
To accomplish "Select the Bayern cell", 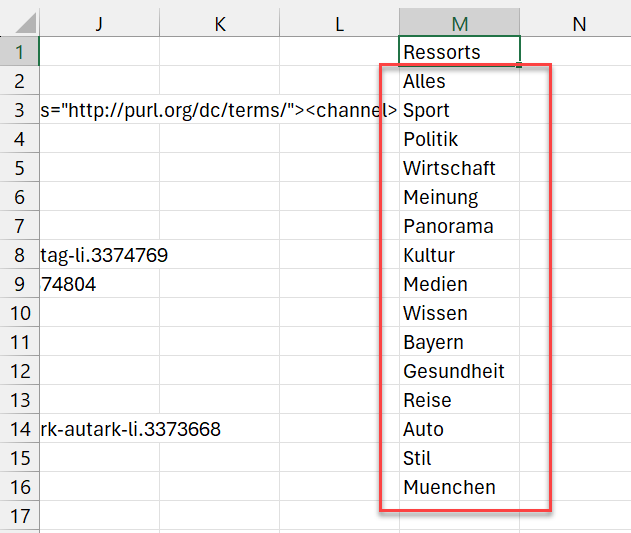I will point(459,342).
